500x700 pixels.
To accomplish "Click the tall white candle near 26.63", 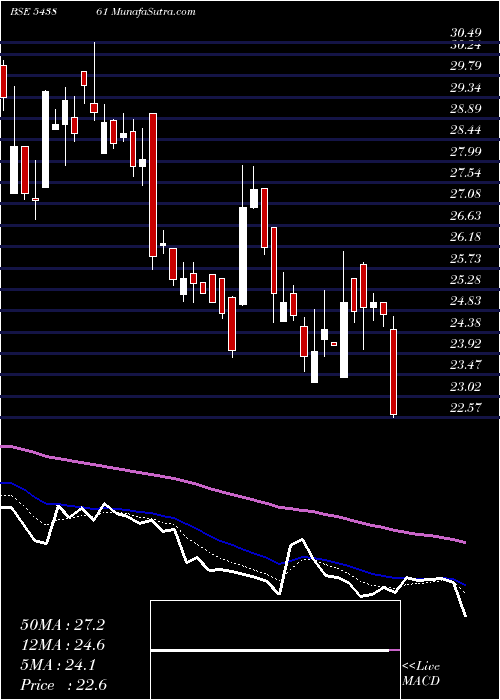I will (x=243, y=256).
